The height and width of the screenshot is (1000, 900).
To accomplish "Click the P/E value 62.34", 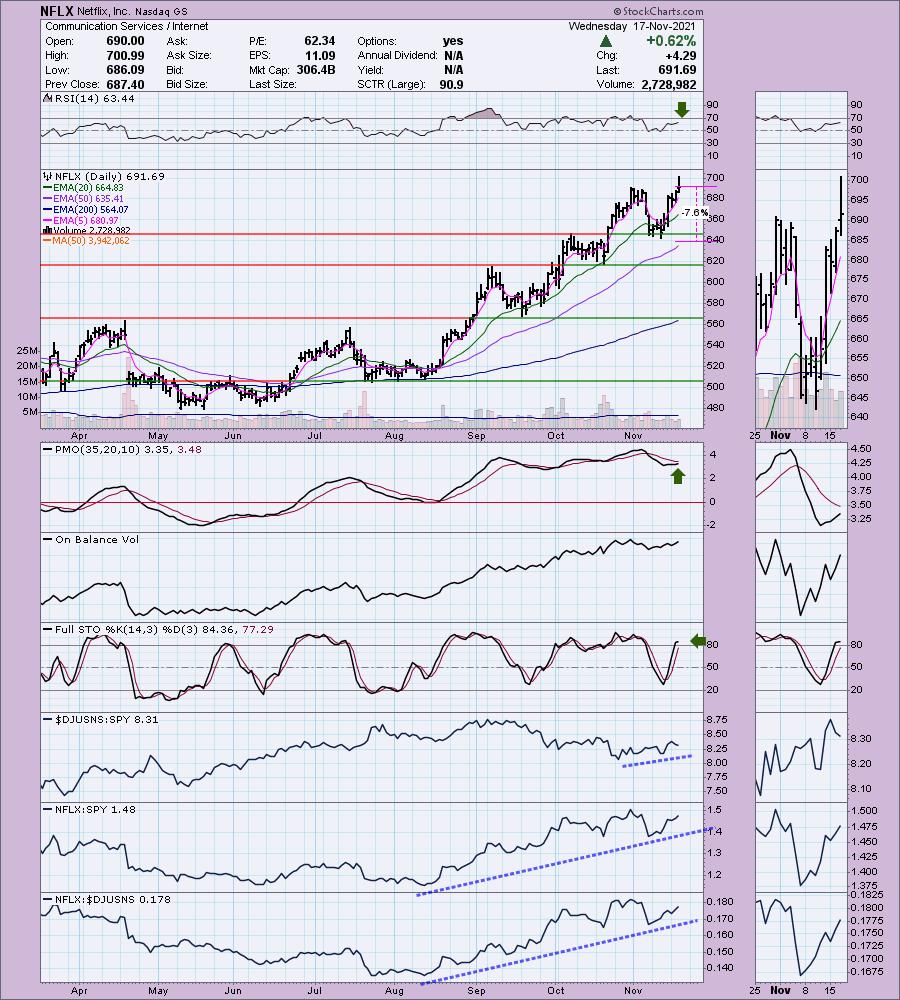I will click(320, 41).
